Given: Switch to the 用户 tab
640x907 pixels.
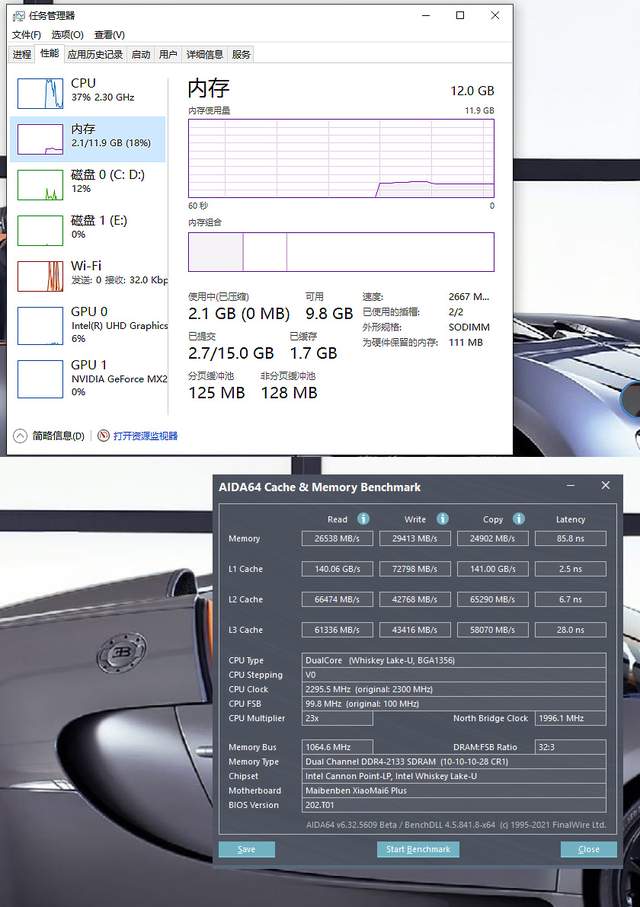Looking at the screenshot, I should coord(168,54).
